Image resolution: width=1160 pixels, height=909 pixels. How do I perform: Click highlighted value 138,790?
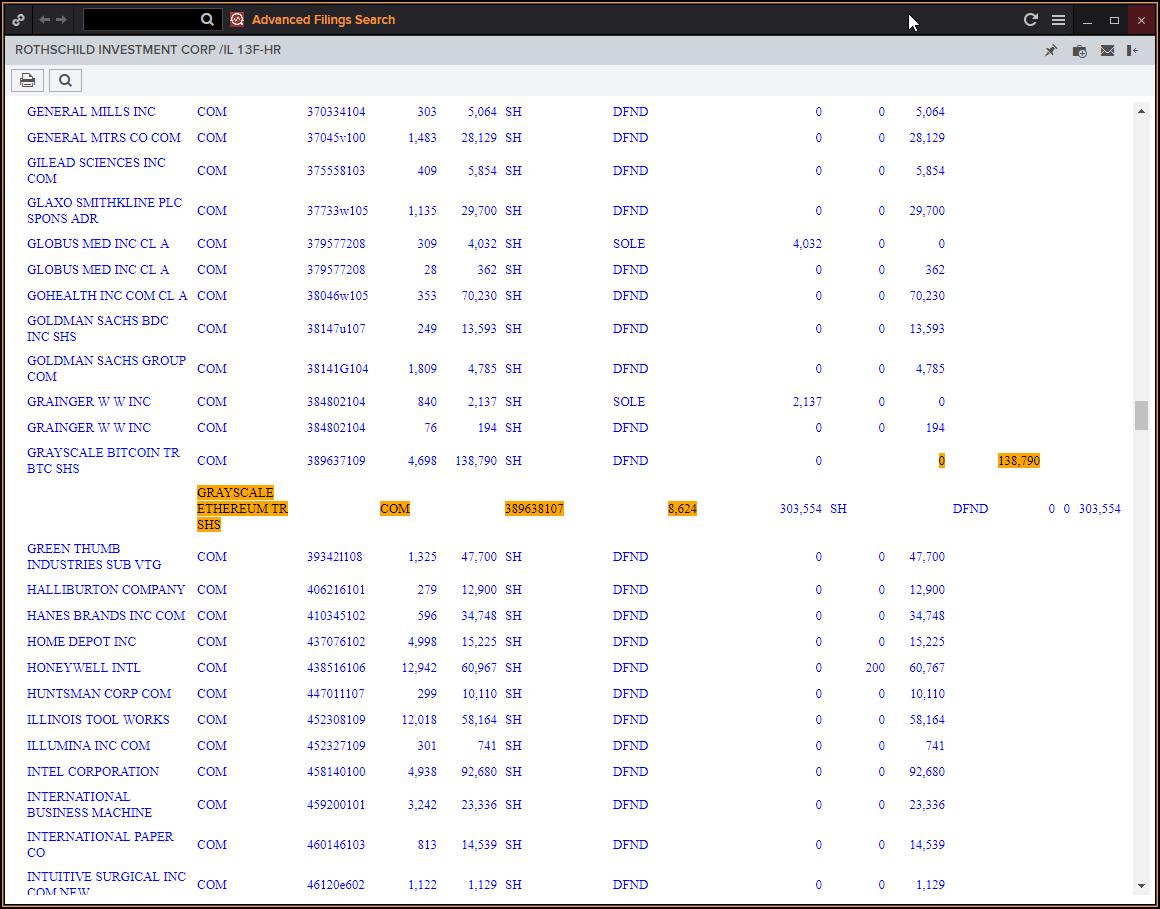tap(1019, 461)
